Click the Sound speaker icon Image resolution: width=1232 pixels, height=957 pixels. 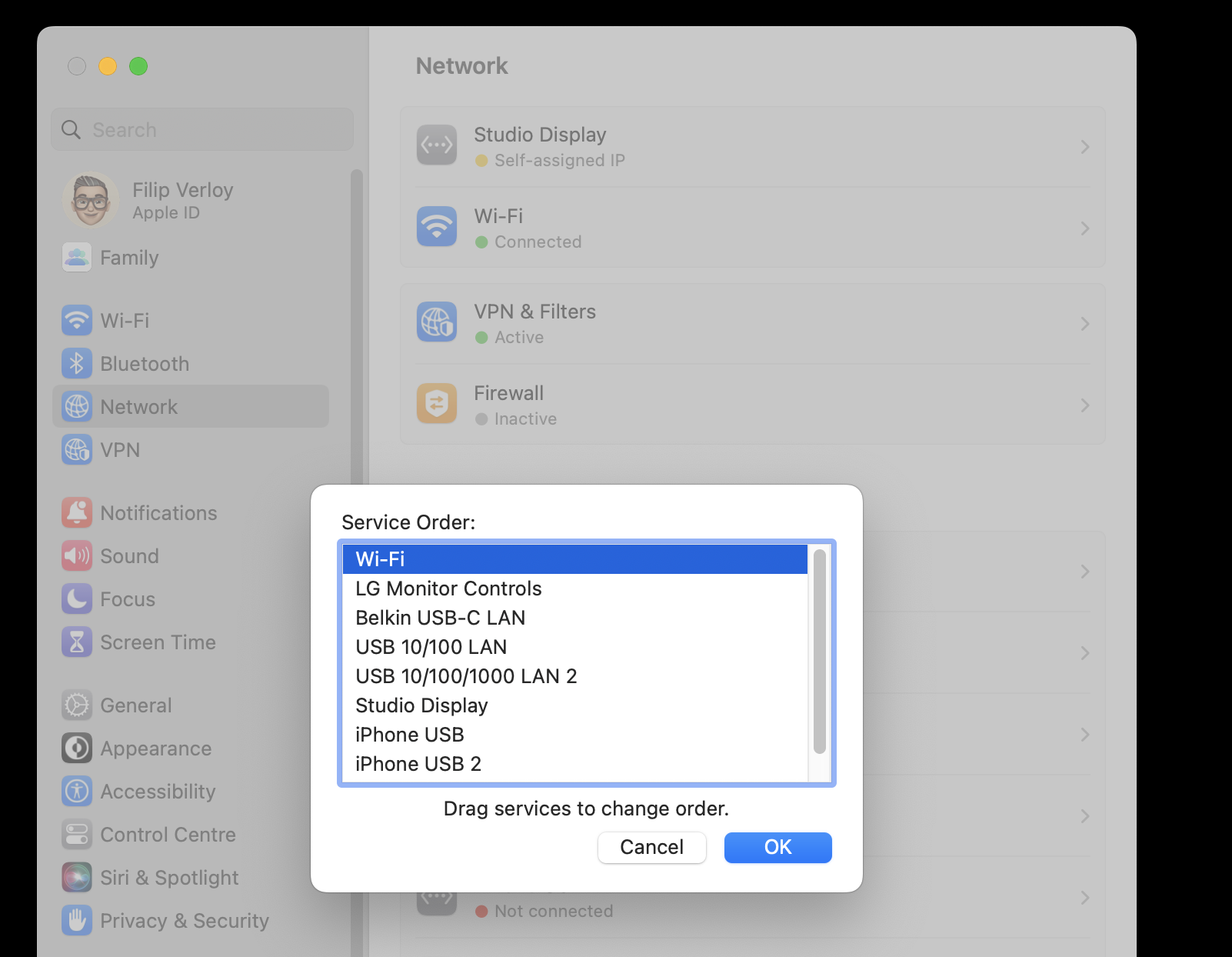coord(77,555)
